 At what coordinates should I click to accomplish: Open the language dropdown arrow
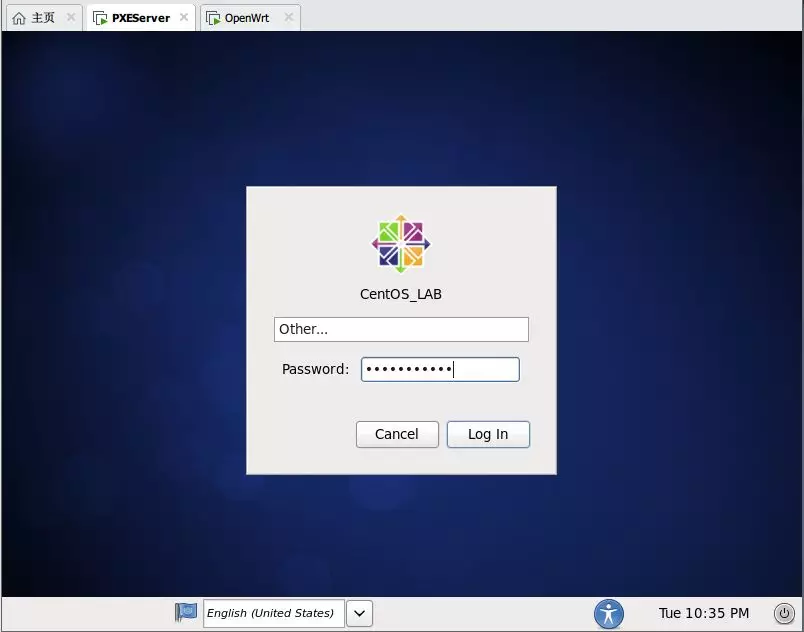click(x=359, y=613)
